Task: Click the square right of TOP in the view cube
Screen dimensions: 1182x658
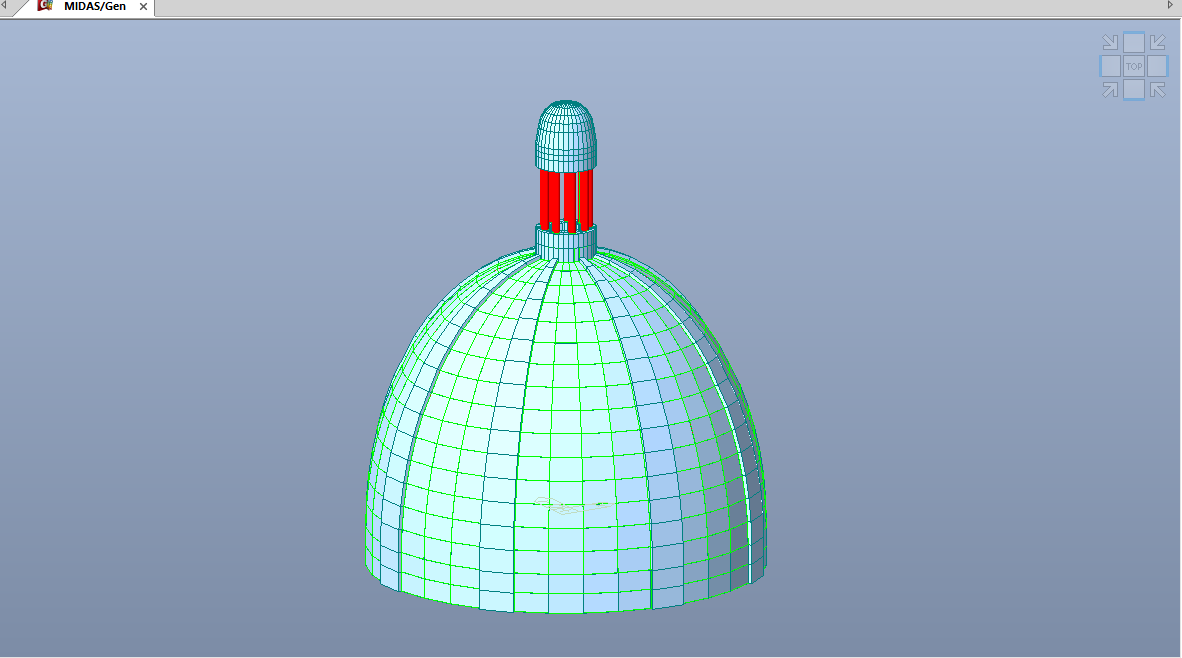Action: [1157, 66]
